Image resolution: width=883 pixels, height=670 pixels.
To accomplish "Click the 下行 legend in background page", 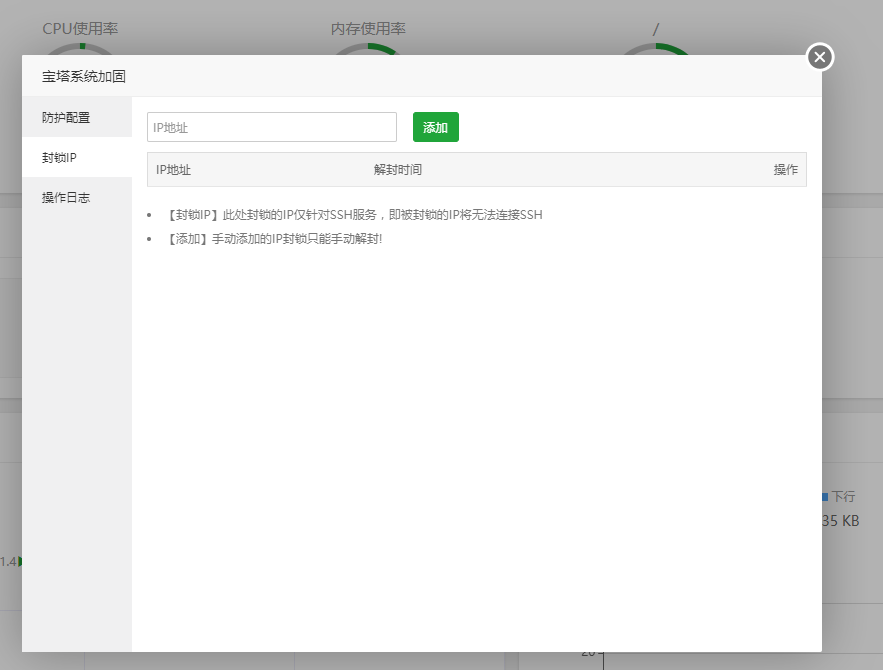I will click(839, 496).
